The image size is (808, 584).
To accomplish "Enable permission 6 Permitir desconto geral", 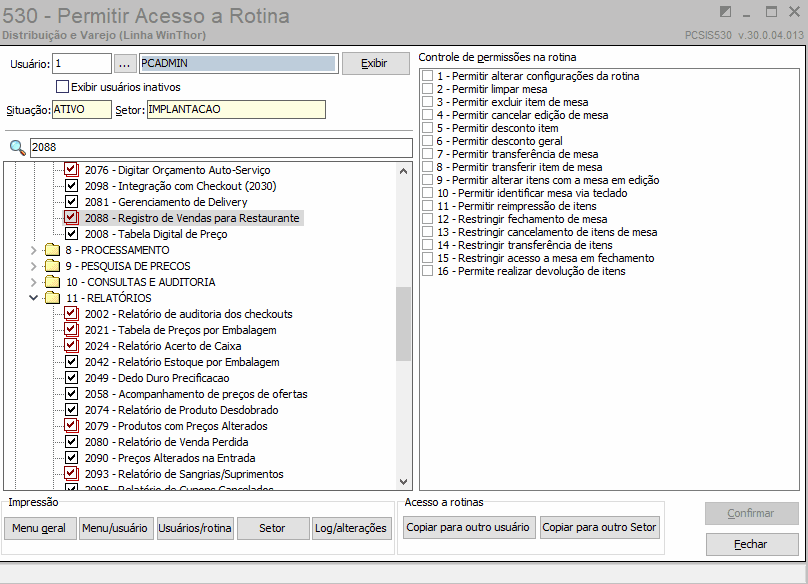I will (x=427, y=141).
